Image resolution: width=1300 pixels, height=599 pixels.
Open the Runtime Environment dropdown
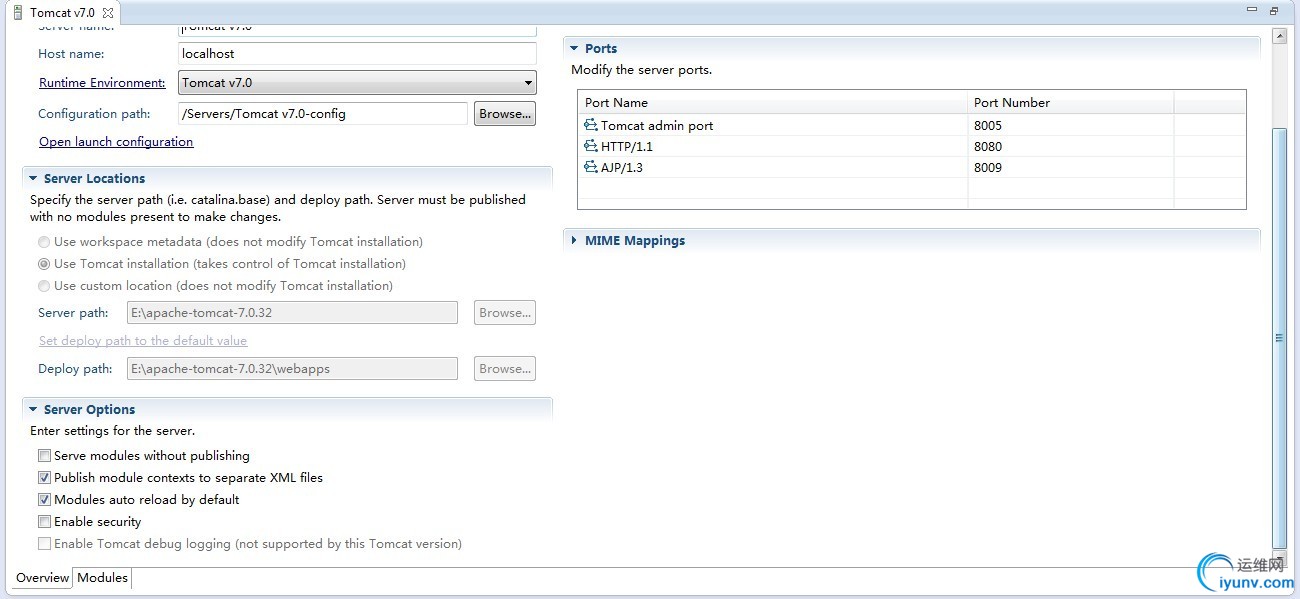[358, 83]
